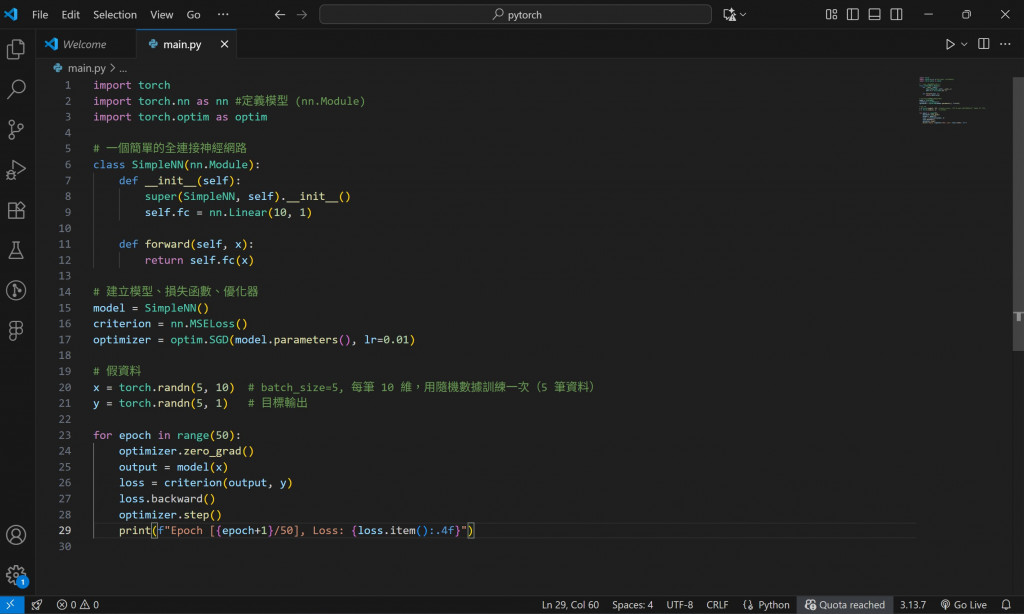Click Ln 29, Col 60 indicator
The height and width of the screenshot is (614, 1024).
pyautogui.click(x=570, y=605)
